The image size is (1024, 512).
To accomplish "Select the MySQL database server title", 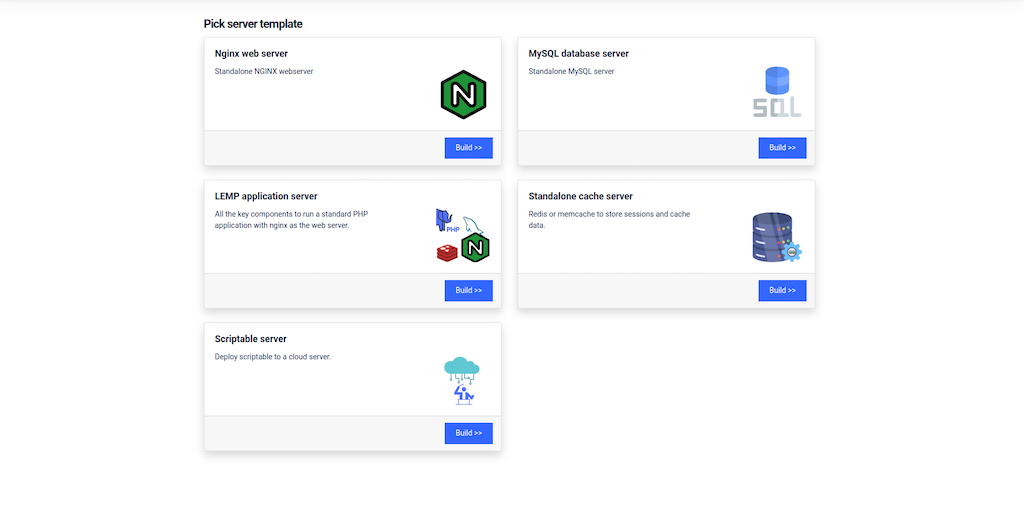I will [578, 54].
